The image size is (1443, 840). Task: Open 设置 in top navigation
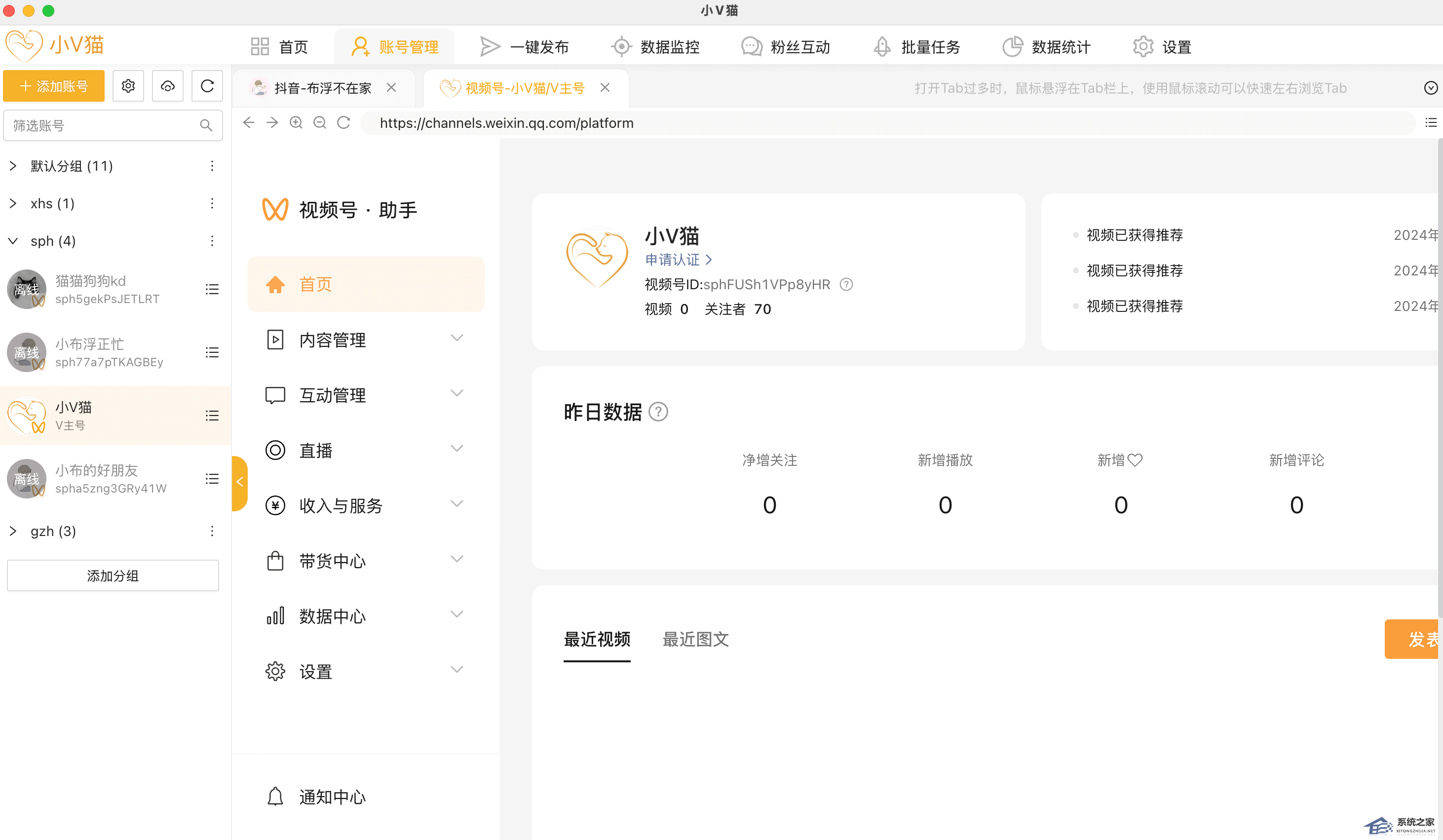coord(1162,46)
